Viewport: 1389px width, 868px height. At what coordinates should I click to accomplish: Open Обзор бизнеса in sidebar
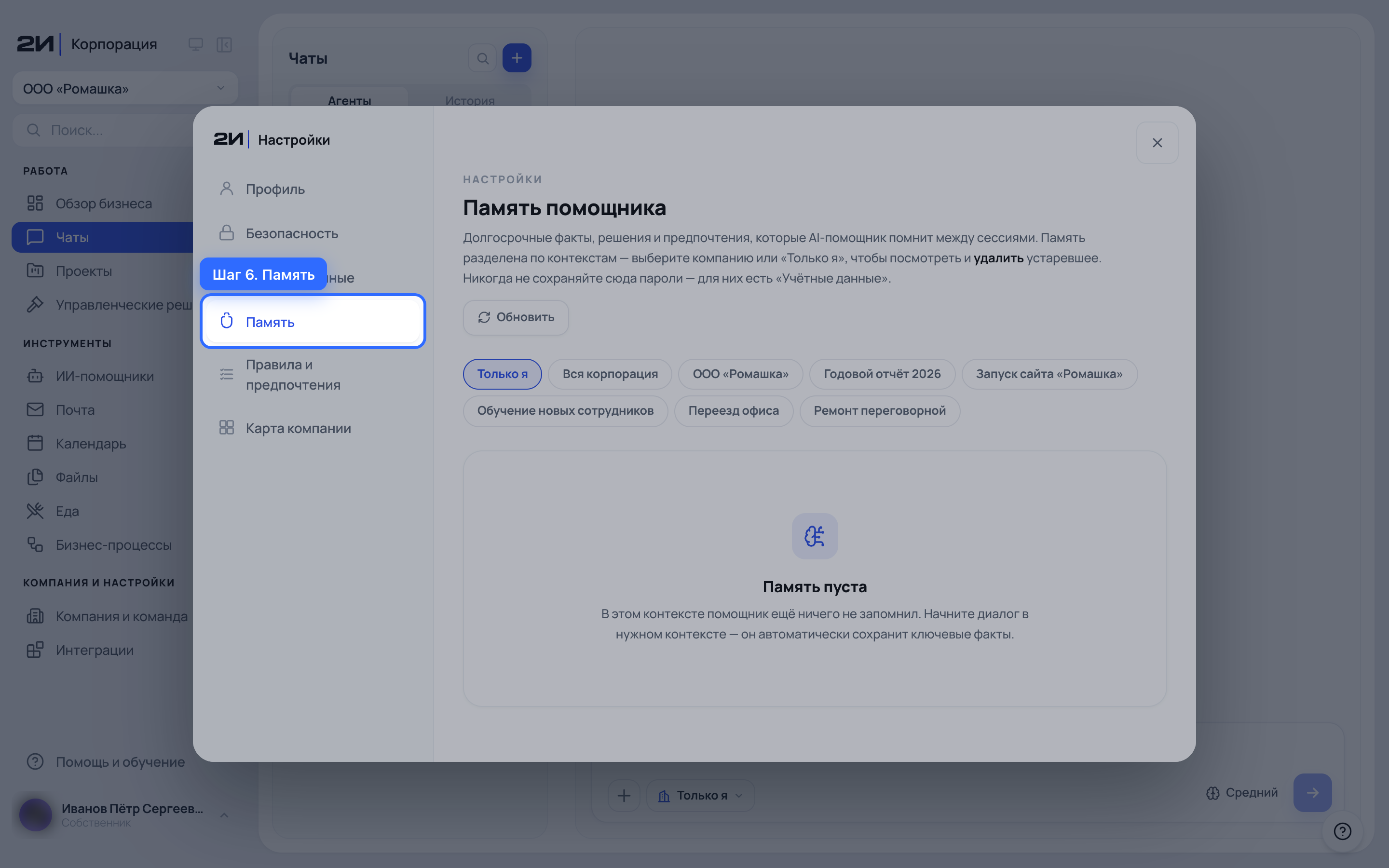tap(103, 204)
